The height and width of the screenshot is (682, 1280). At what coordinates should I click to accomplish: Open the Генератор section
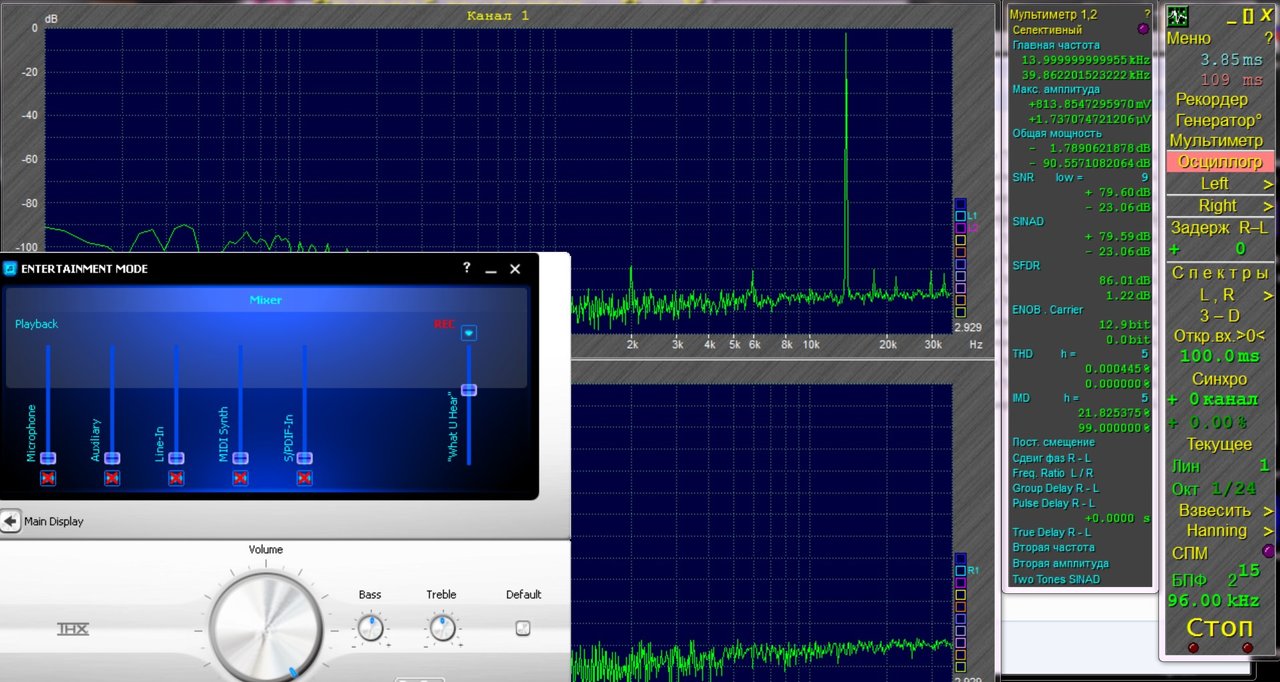click(x=1218, y=120)
